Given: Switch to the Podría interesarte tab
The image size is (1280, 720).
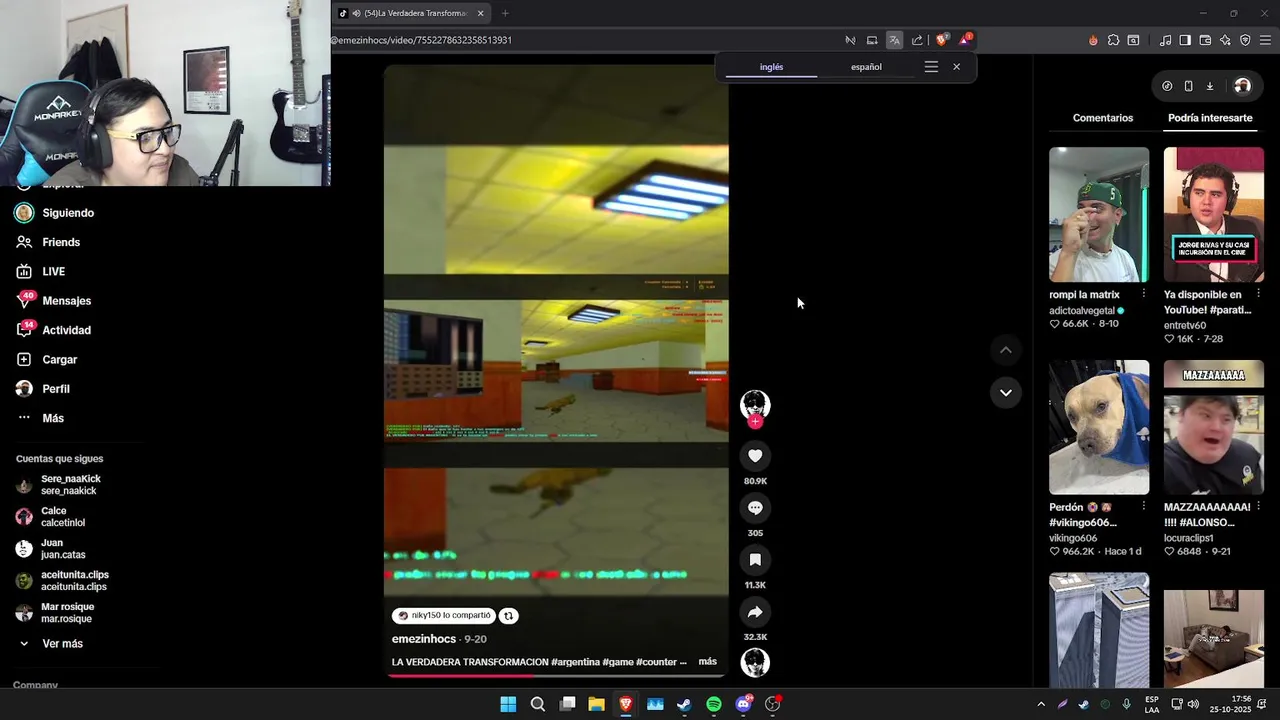Looking at the screenshot, I should click(x=1210, y=118).
